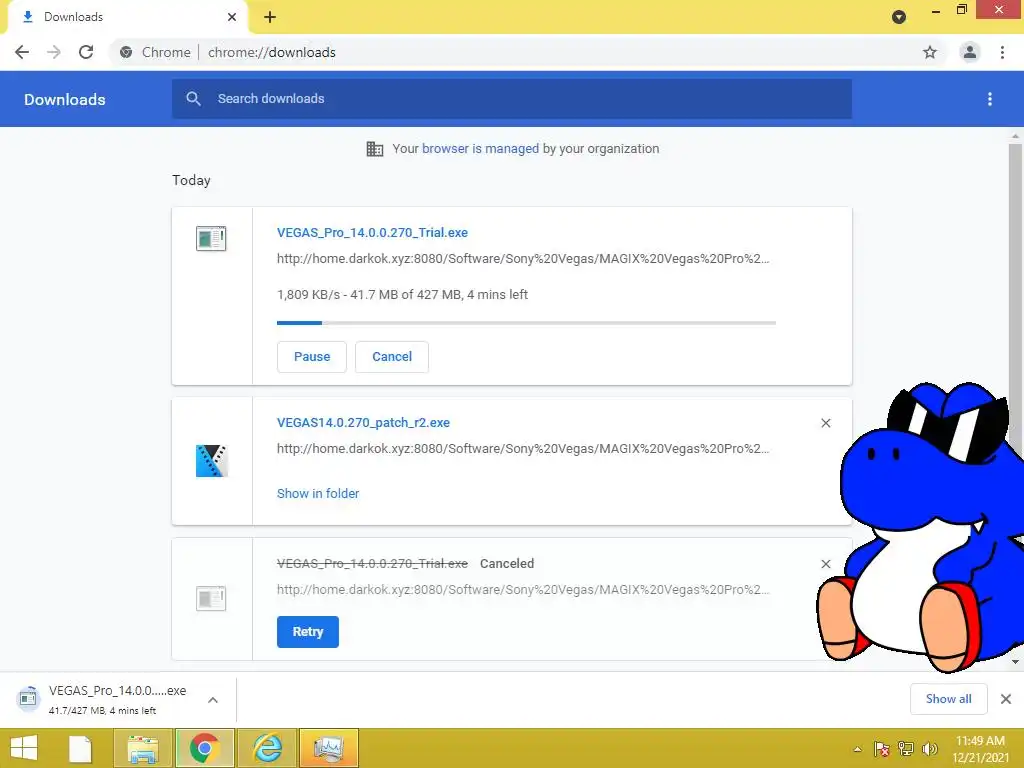Screen dimensions: 1024x768
Task: Click the download progress bar
Action: [x=526, y=323]
